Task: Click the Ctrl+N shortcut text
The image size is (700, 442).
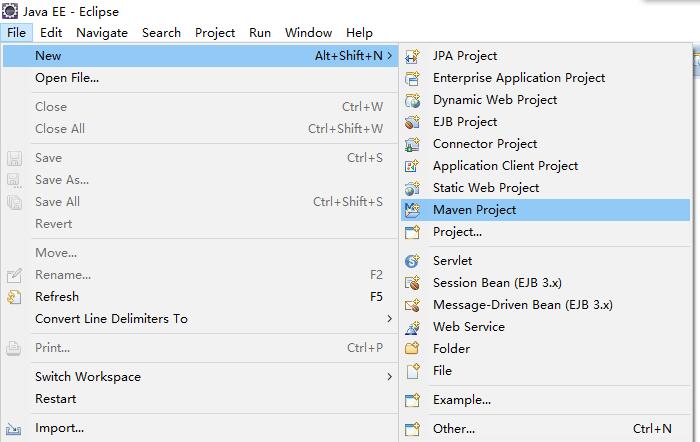Action: click(x=652, y=429)
